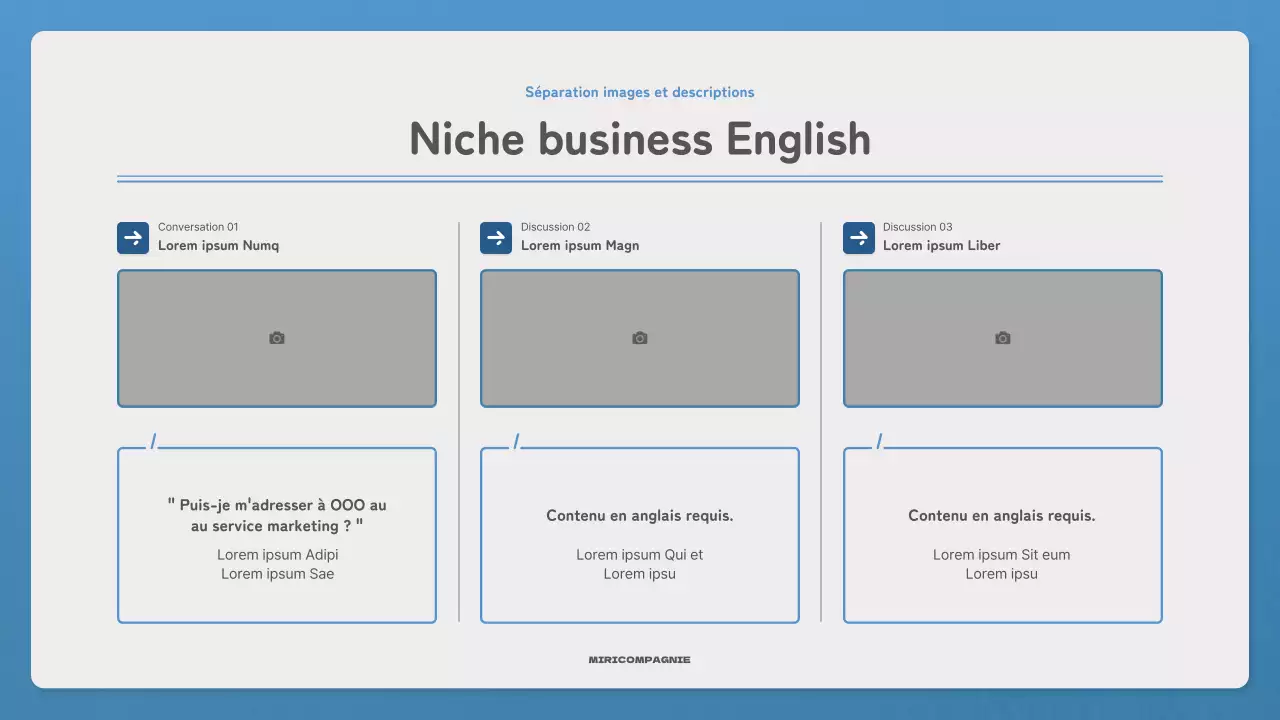Select the title 'Niche business English'

click(640, 138)
